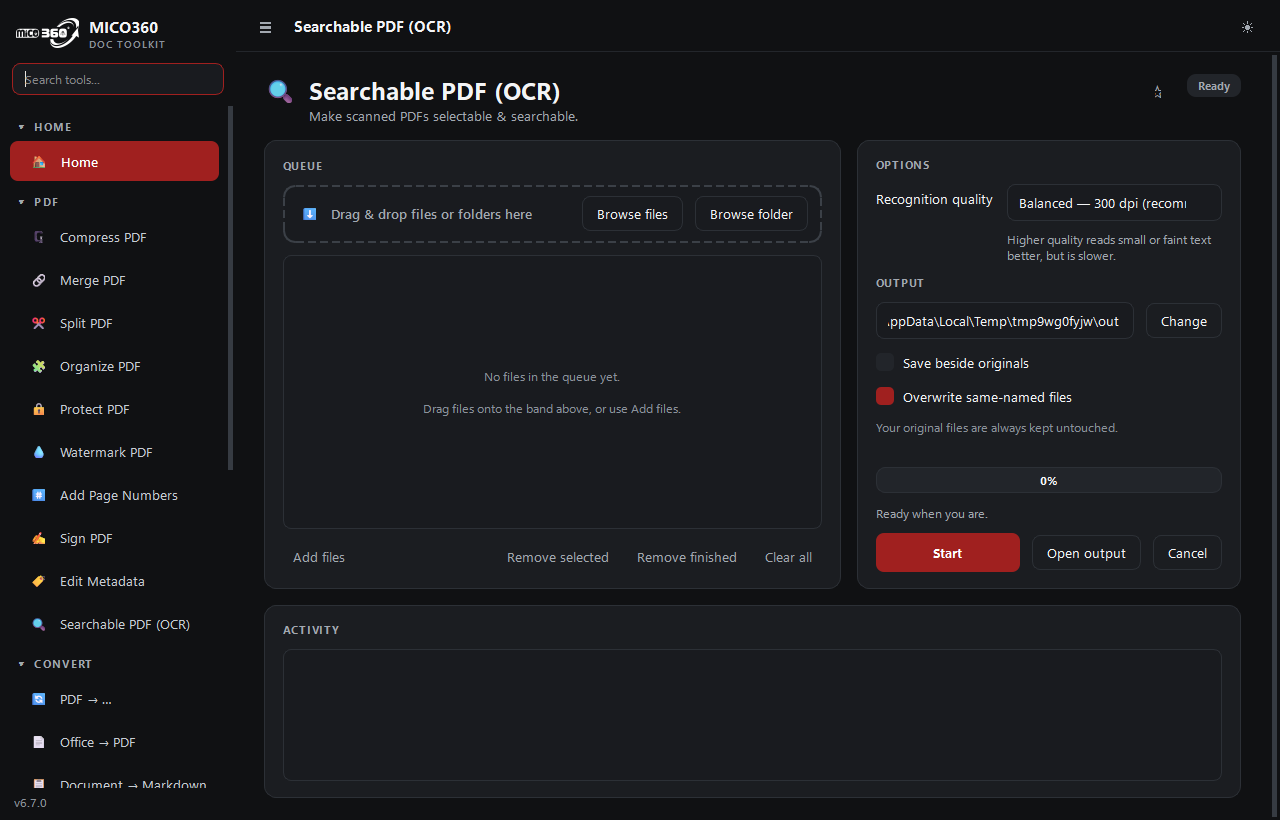This screenshot has height=820, width=1280.
Task: Click the 0% progress bar
Action: point(1049,480)
